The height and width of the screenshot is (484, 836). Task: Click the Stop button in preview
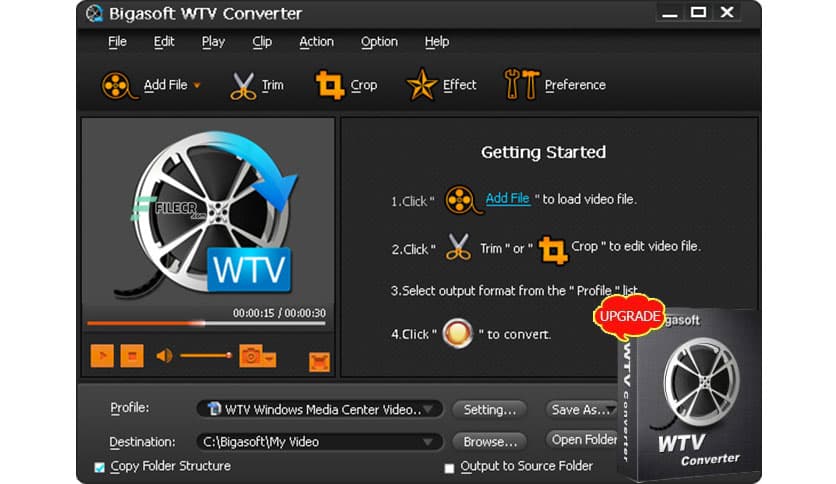[x=132, y=356]
